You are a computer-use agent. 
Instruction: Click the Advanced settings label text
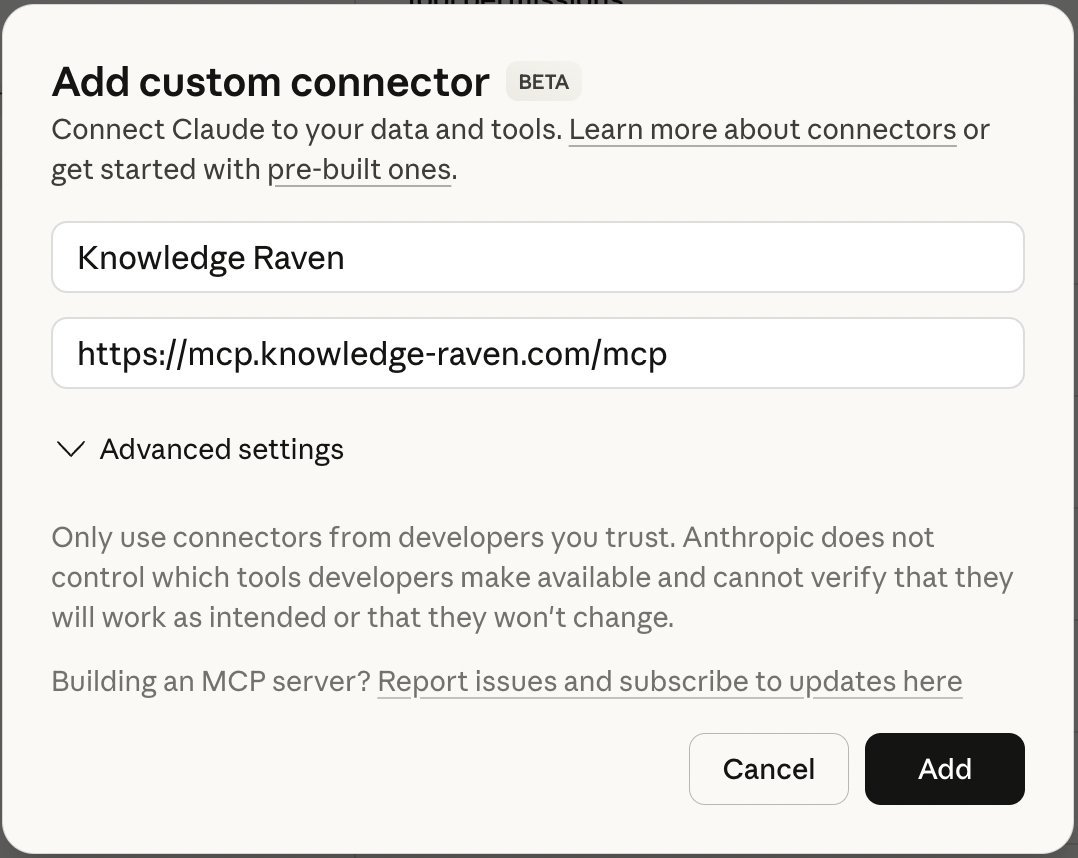click(221, 449)
